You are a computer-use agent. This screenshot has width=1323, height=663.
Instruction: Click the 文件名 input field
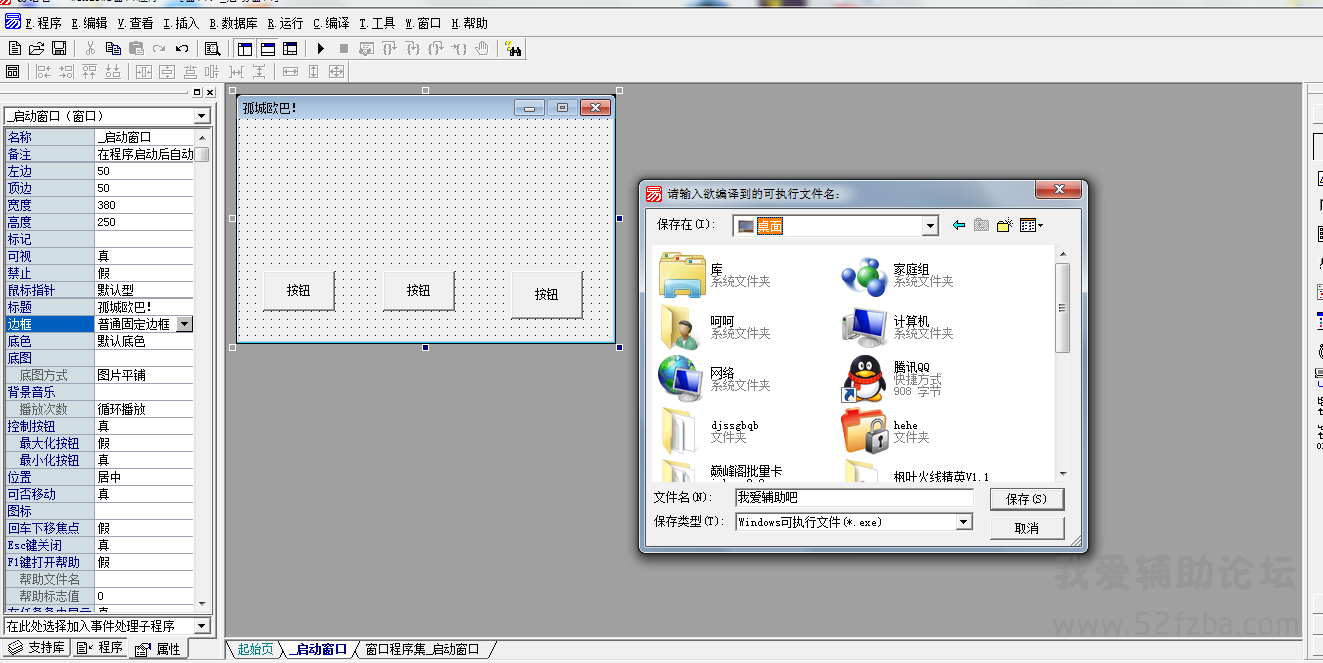coord(853,497)
